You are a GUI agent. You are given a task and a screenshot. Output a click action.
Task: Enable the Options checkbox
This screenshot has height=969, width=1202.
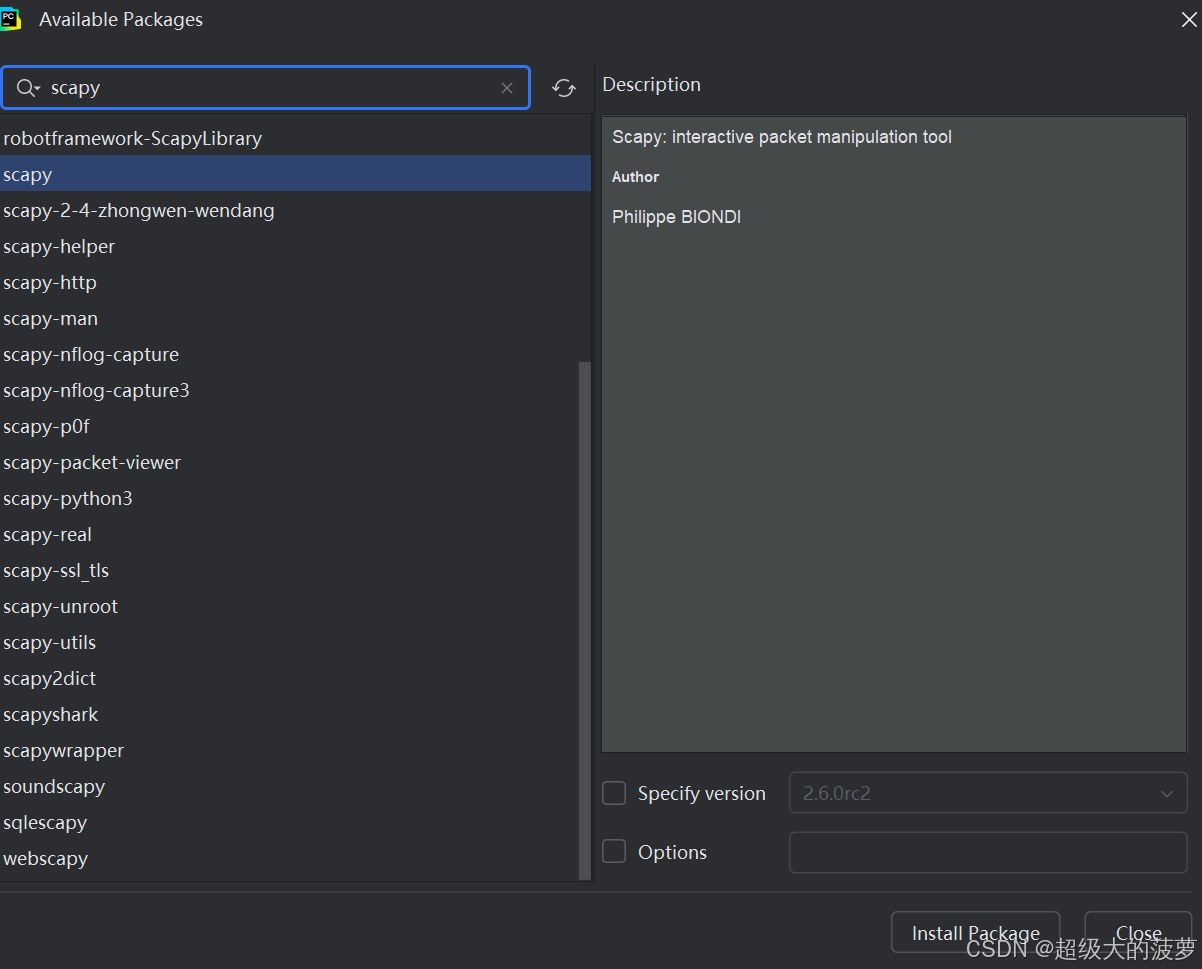(614, 852)
